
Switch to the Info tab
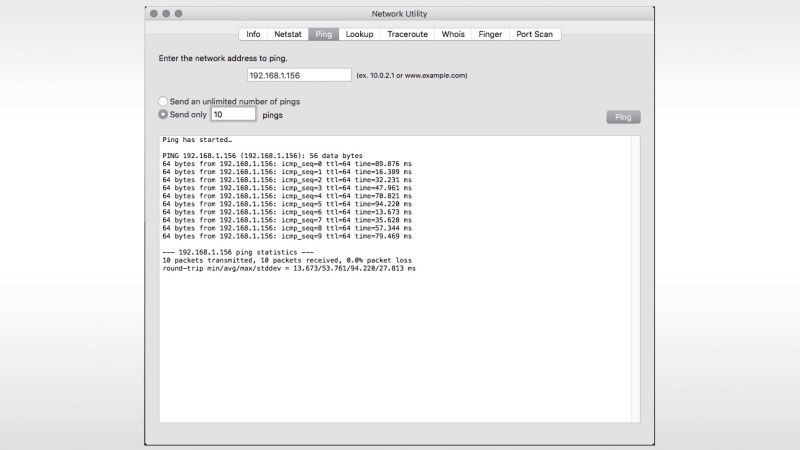pos(253,34)
